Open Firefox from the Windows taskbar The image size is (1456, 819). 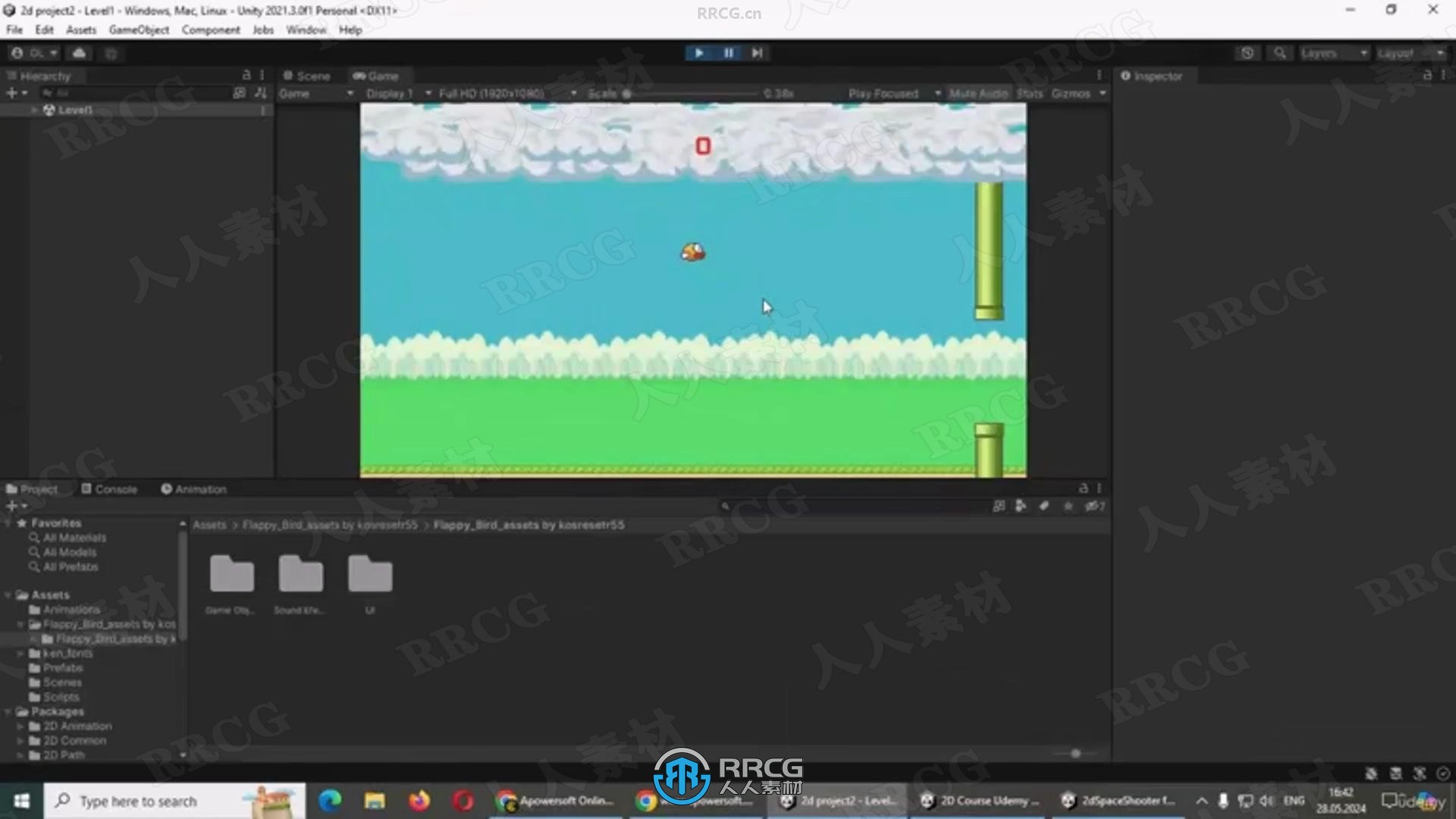[x=419, y=801]
